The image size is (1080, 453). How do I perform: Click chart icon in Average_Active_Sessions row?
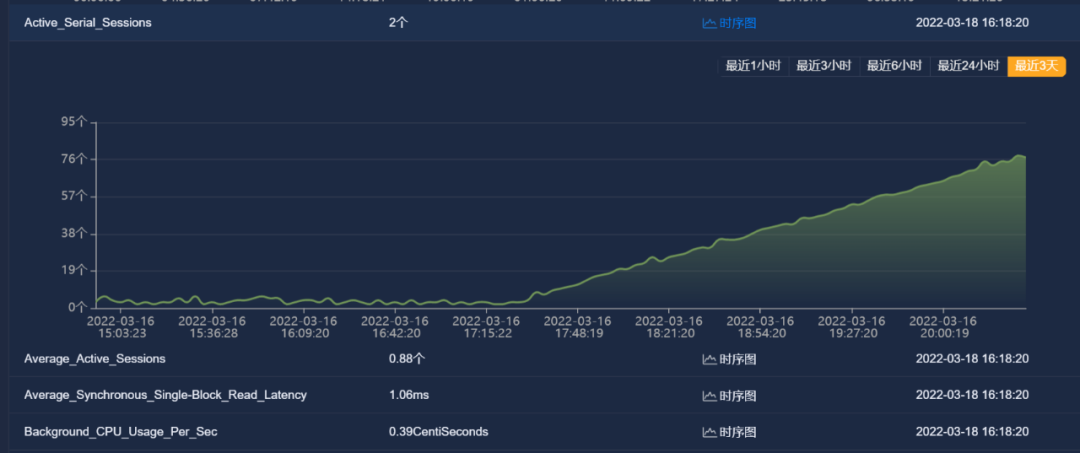(x=709, y=359)
